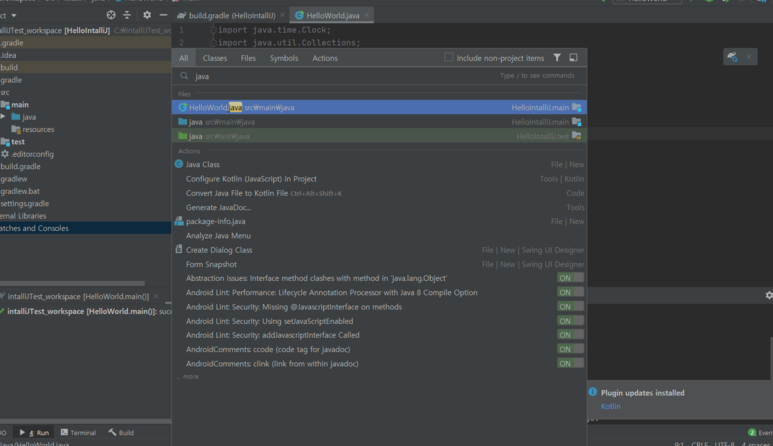Image resolution: width=773 pixels, height=446 pixels.
Task: Choose Convert Java File to Kotlin File
Action: point(379,193)
